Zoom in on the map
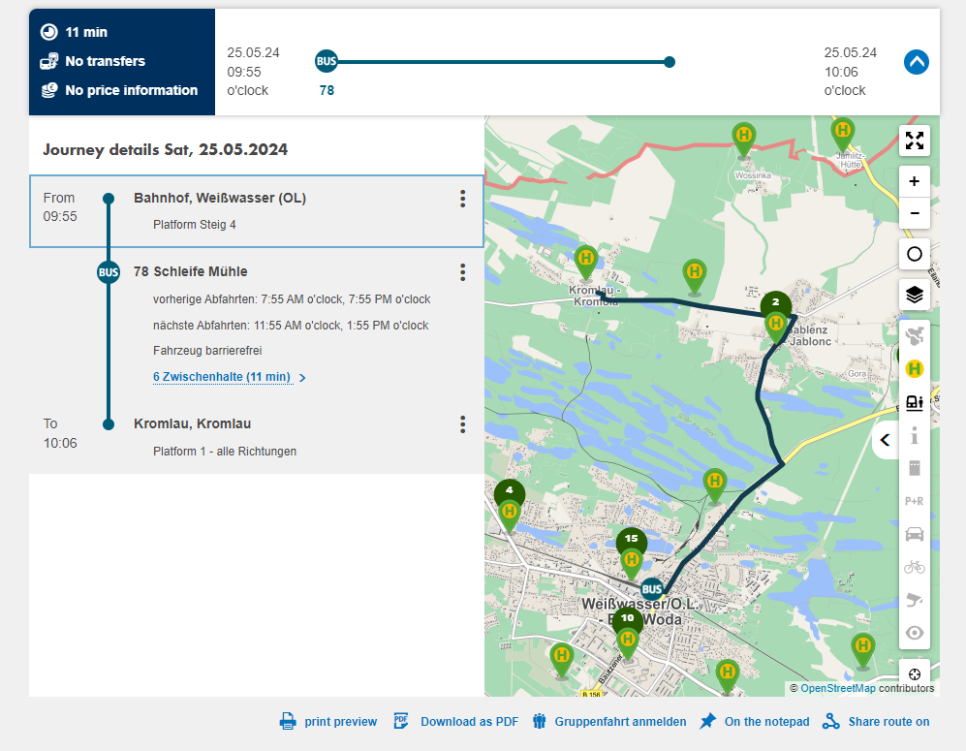 click(914, 181)
